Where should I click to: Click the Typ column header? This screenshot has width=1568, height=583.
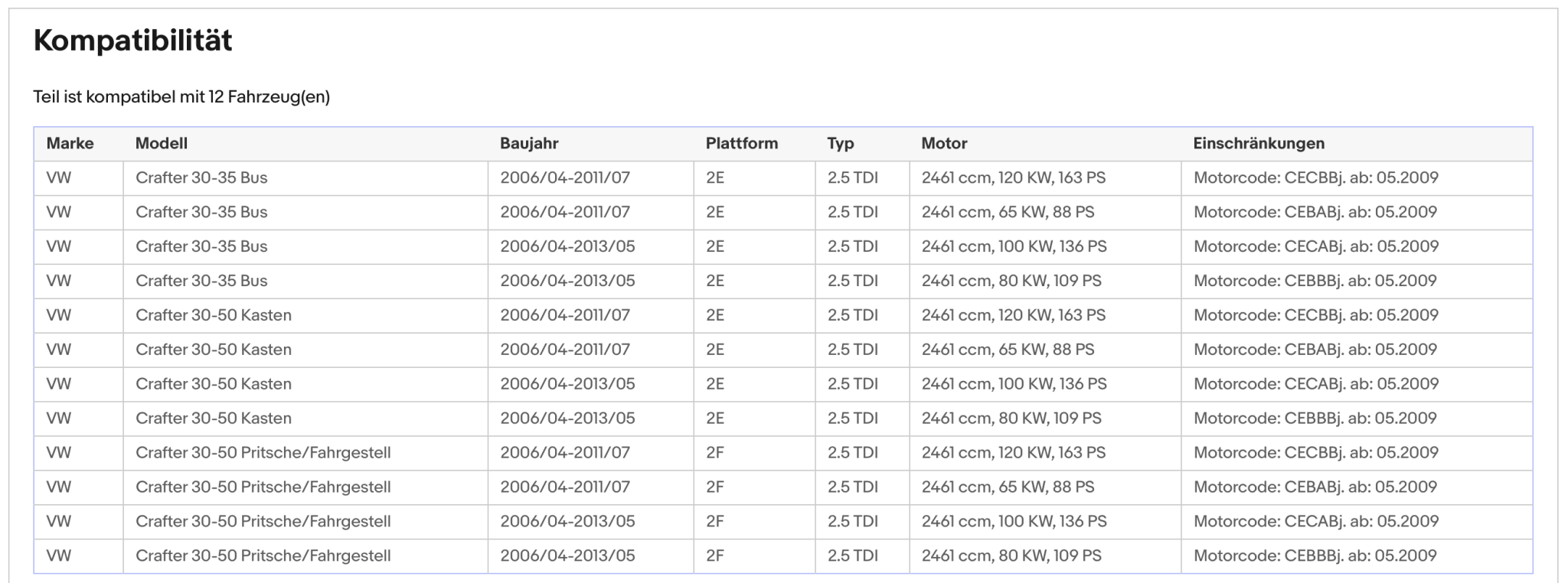(841, 143)
